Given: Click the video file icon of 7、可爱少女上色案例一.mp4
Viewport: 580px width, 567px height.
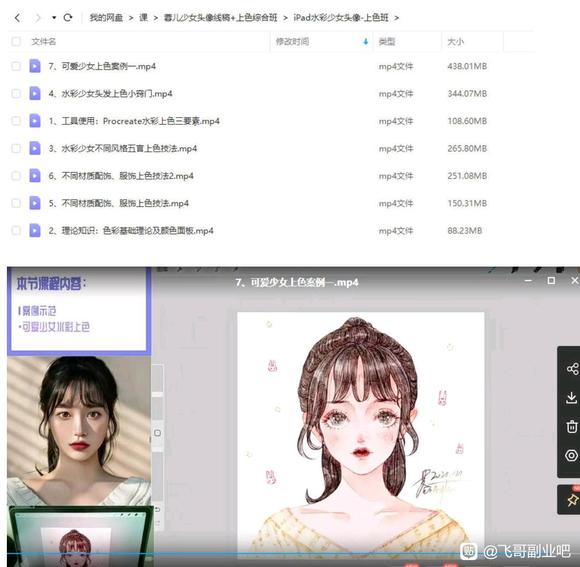Looking at the screenshot, I should pos(35,66).
